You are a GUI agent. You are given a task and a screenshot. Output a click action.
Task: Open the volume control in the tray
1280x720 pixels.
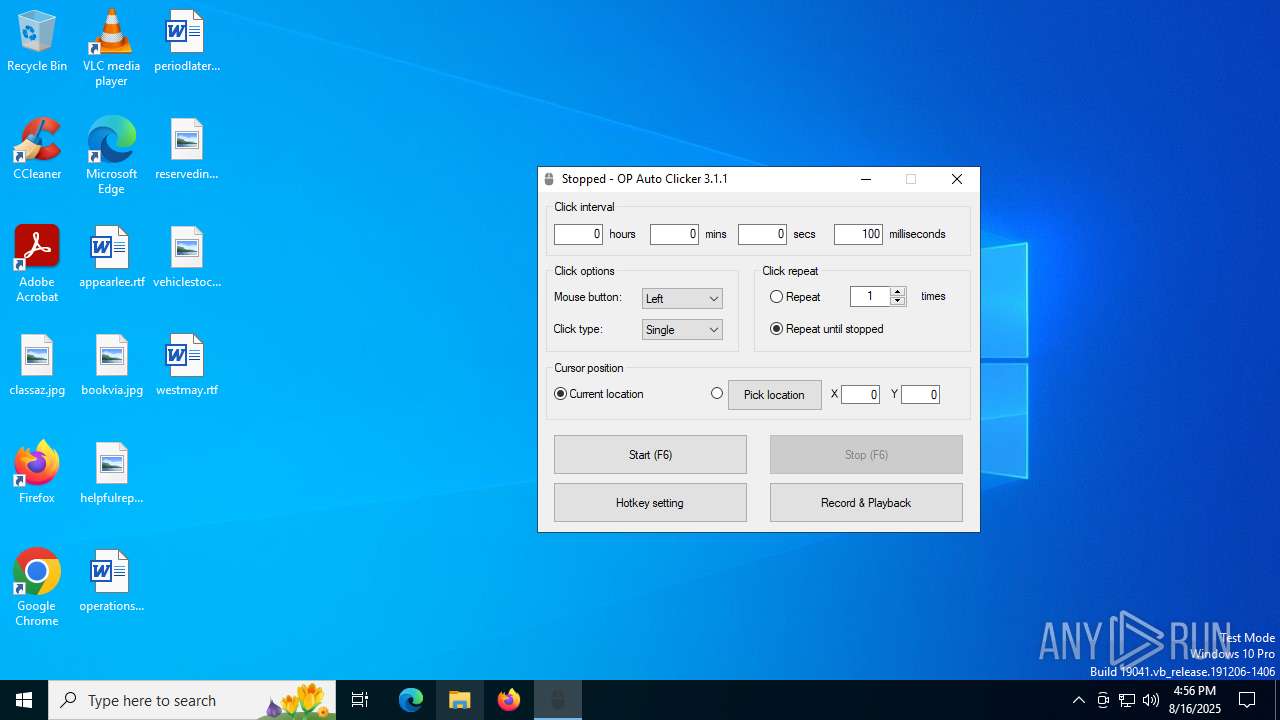[x=1151, y=700]
